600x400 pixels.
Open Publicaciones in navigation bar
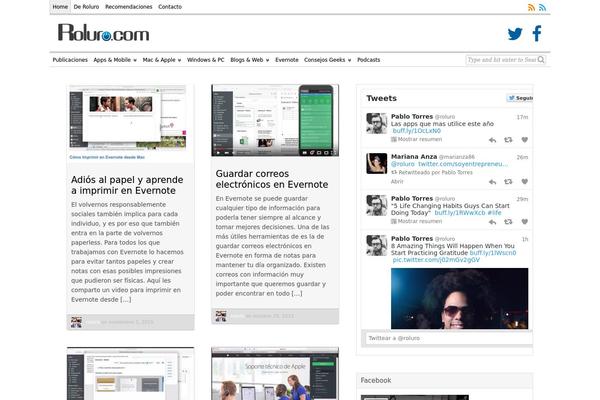70,60
